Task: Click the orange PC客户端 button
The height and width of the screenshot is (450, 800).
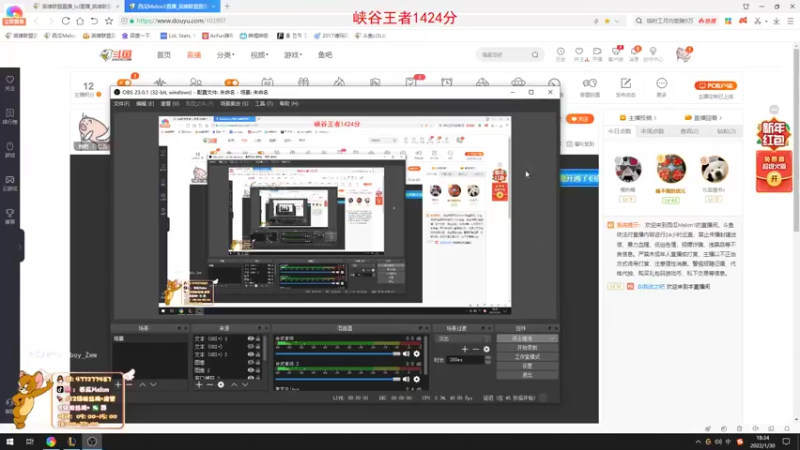Action: tap(715, 86)
